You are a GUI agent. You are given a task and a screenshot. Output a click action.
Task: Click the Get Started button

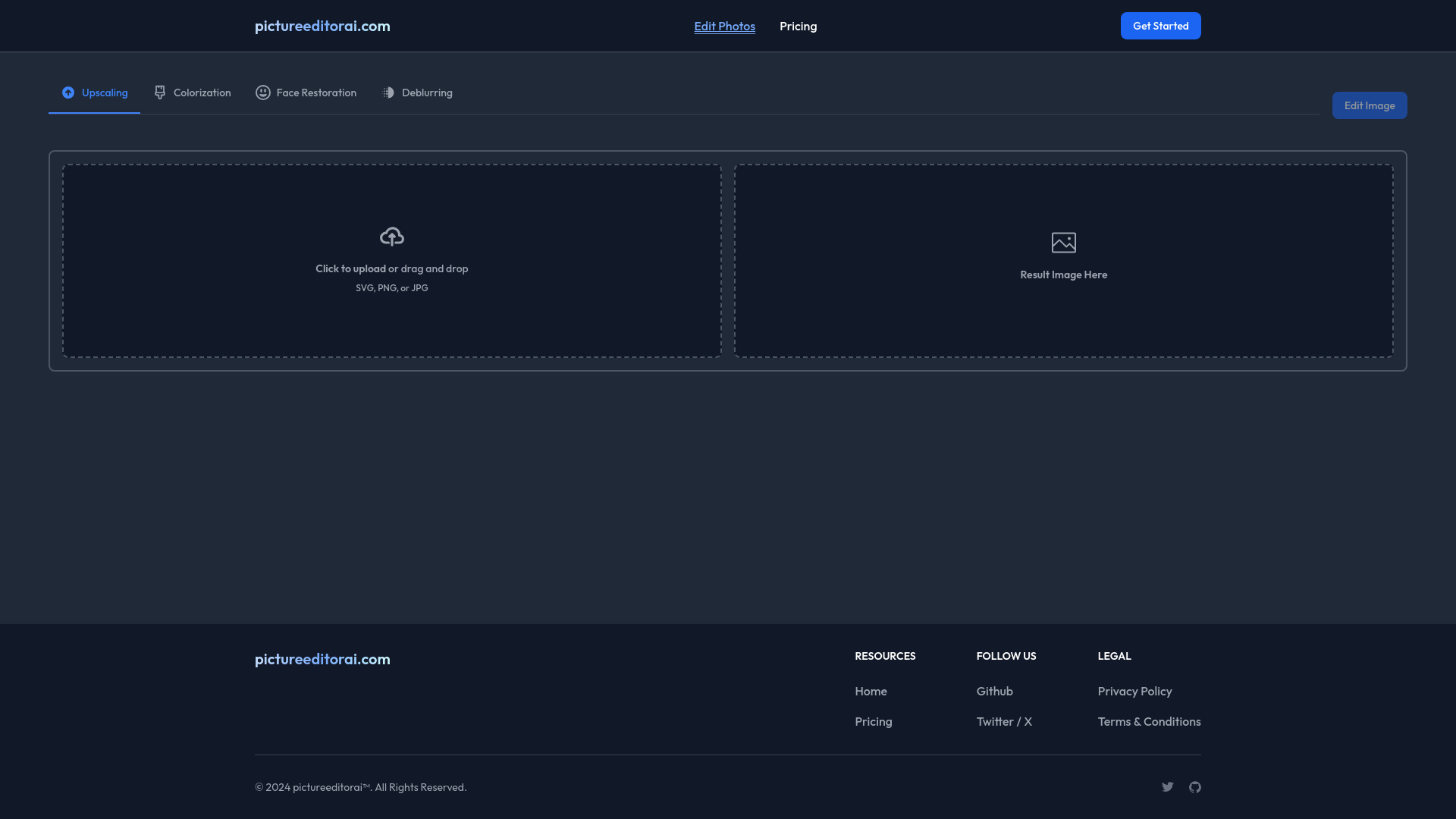click(x=1160, y=25)
